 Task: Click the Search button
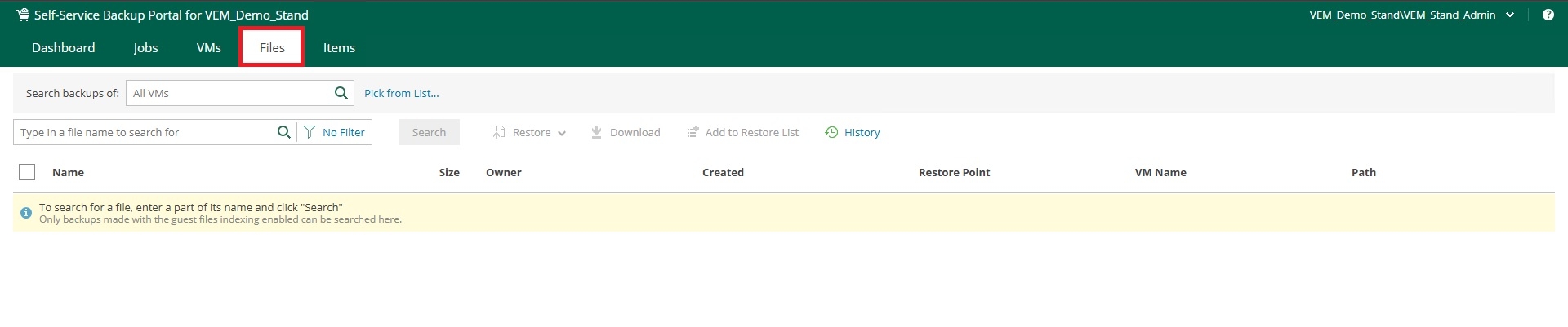click(429, 132)
